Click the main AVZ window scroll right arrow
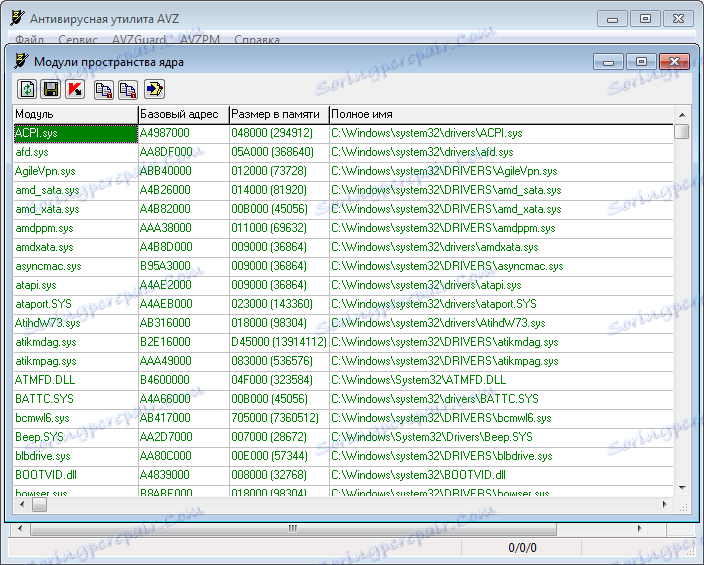 coord(640,529)
